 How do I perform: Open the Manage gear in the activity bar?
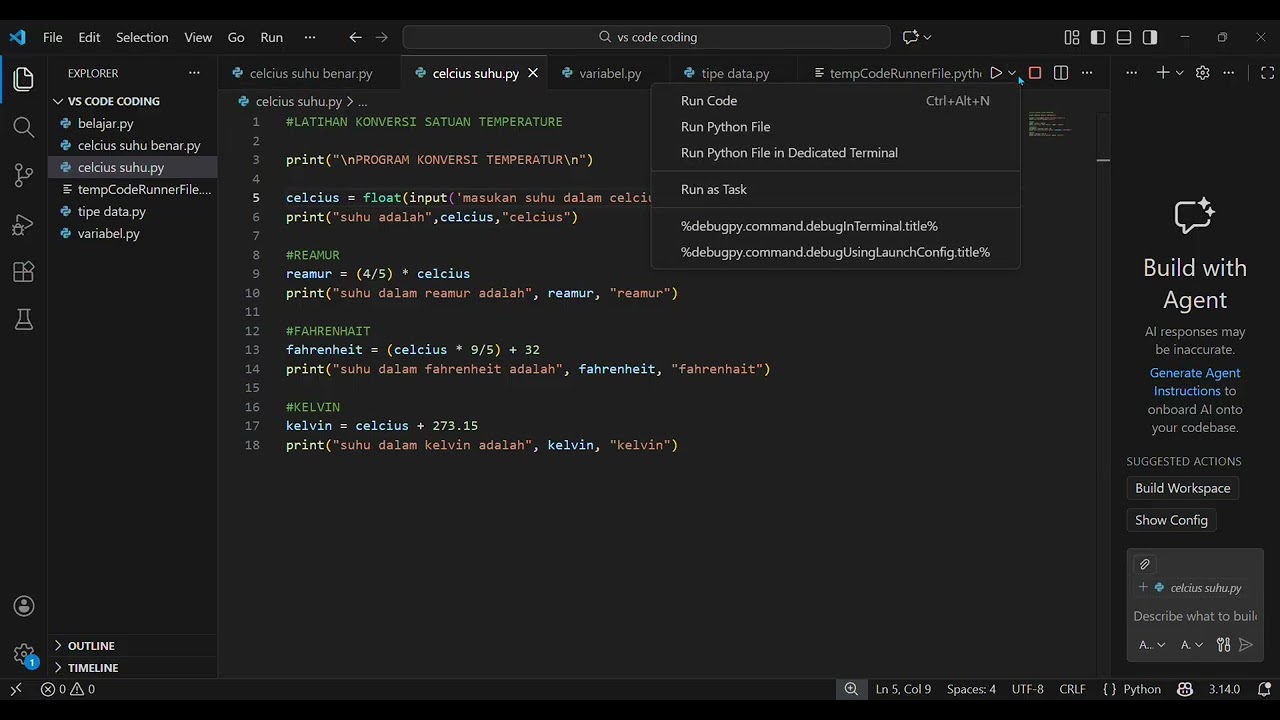click(x=24, y=654)
